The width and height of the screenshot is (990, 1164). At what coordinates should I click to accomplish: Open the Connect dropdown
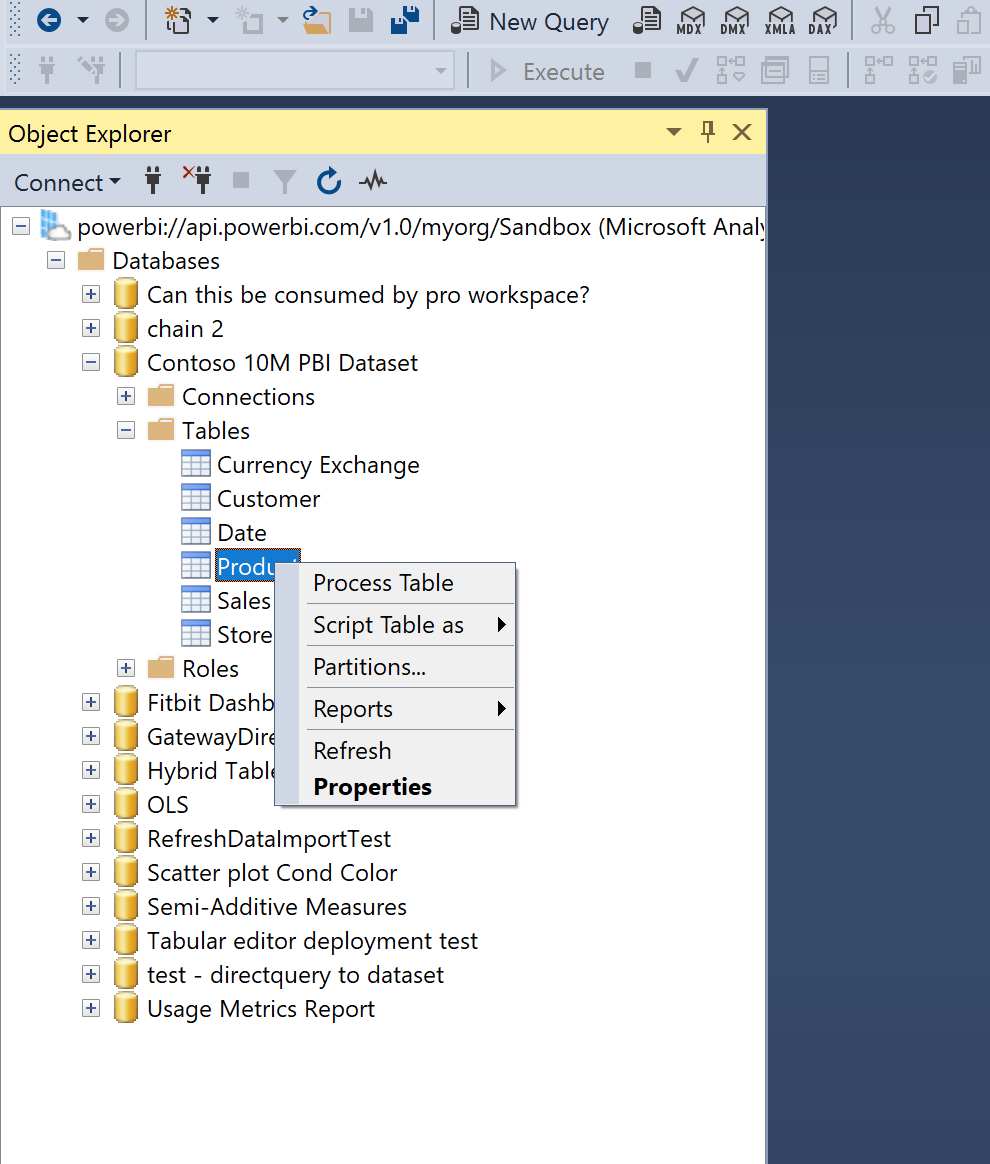(67, 183)
